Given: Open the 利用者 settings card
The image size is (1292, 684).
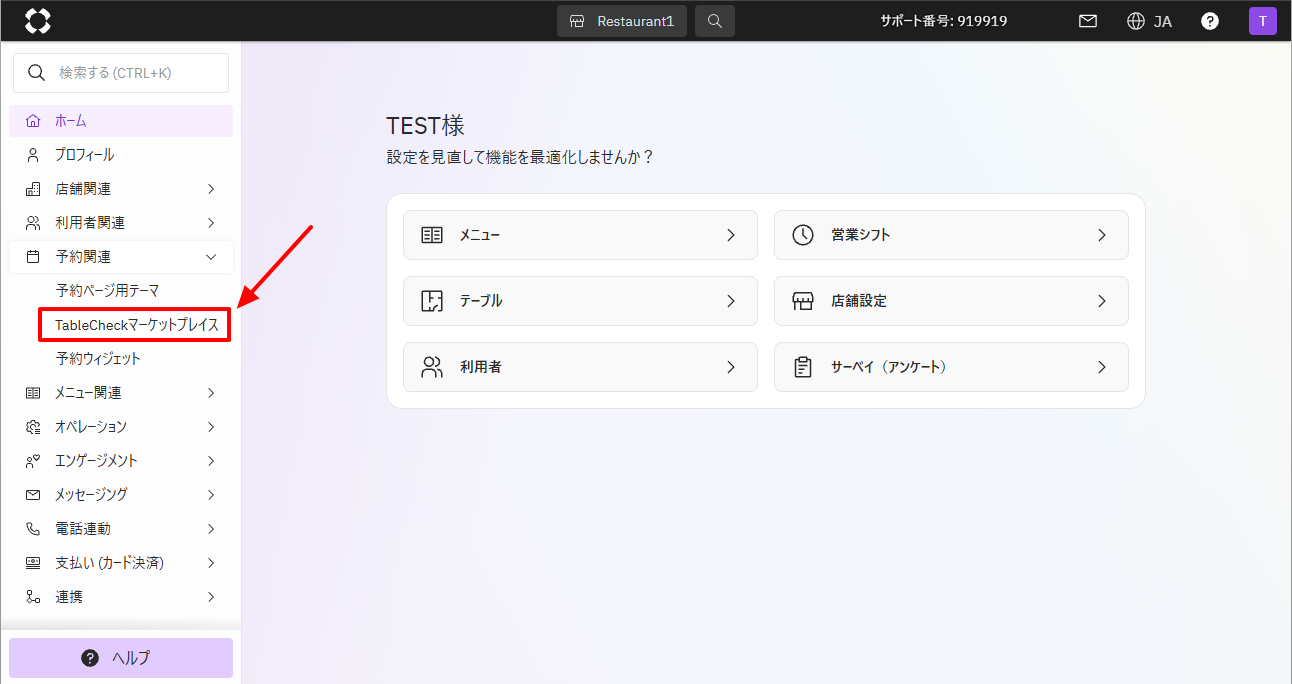Looking at the screenshot, I should (580, 367).
